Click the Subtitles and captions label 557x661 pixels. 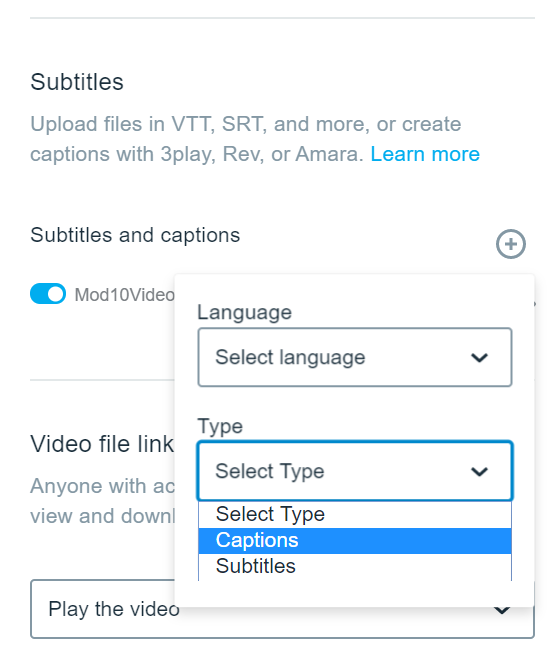(135, 235)
